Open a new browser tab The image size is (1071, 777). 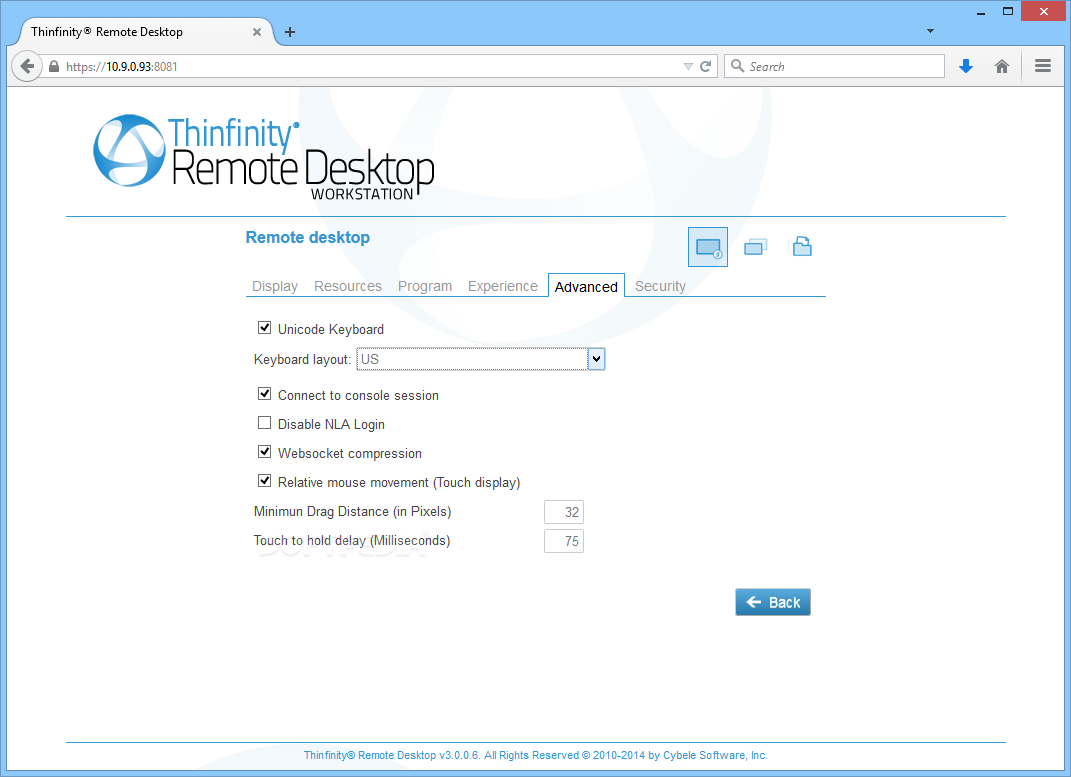[x=290, y=32]
